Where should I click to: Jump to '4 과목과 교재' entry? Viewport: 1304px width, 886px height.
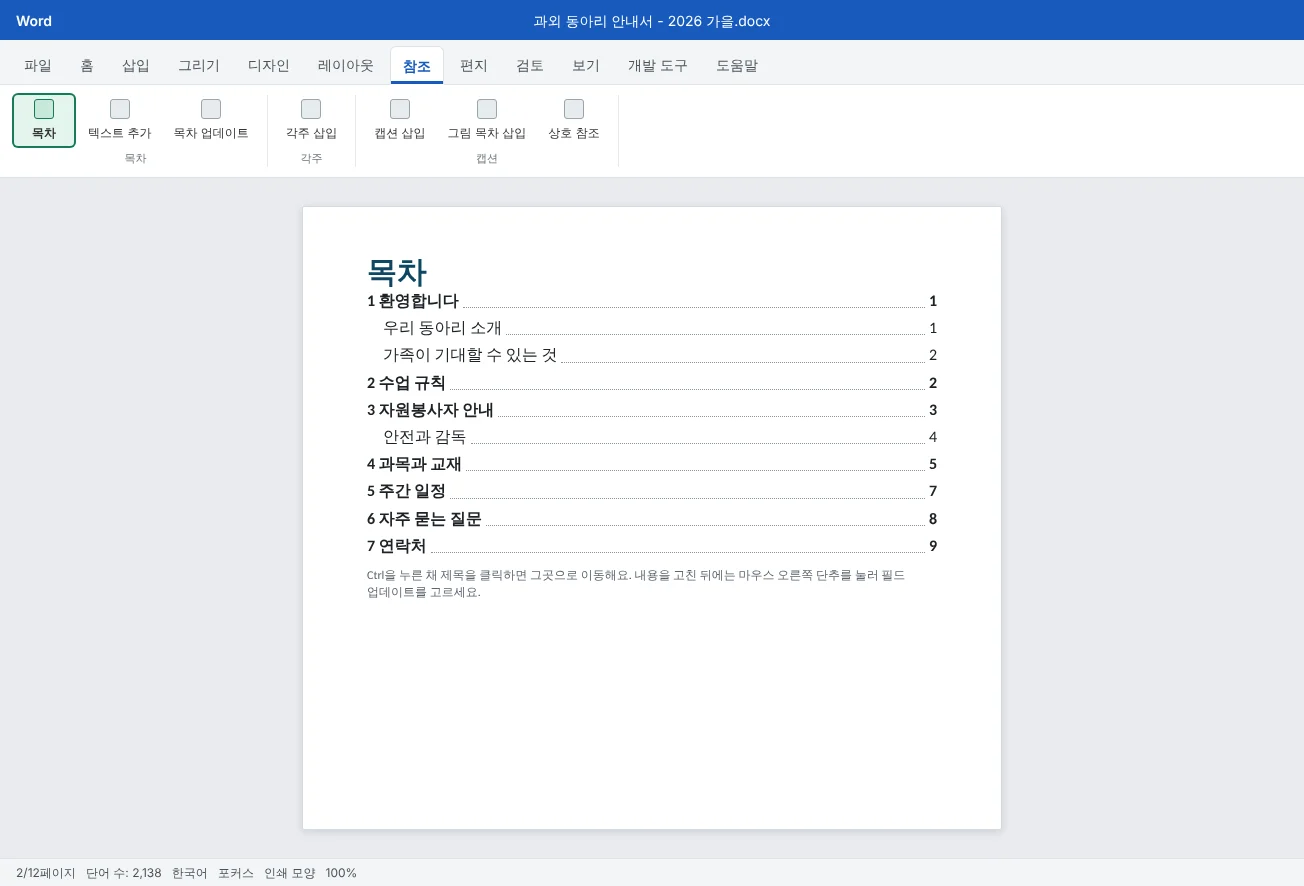pyautogui.click(x=652, y=464)
